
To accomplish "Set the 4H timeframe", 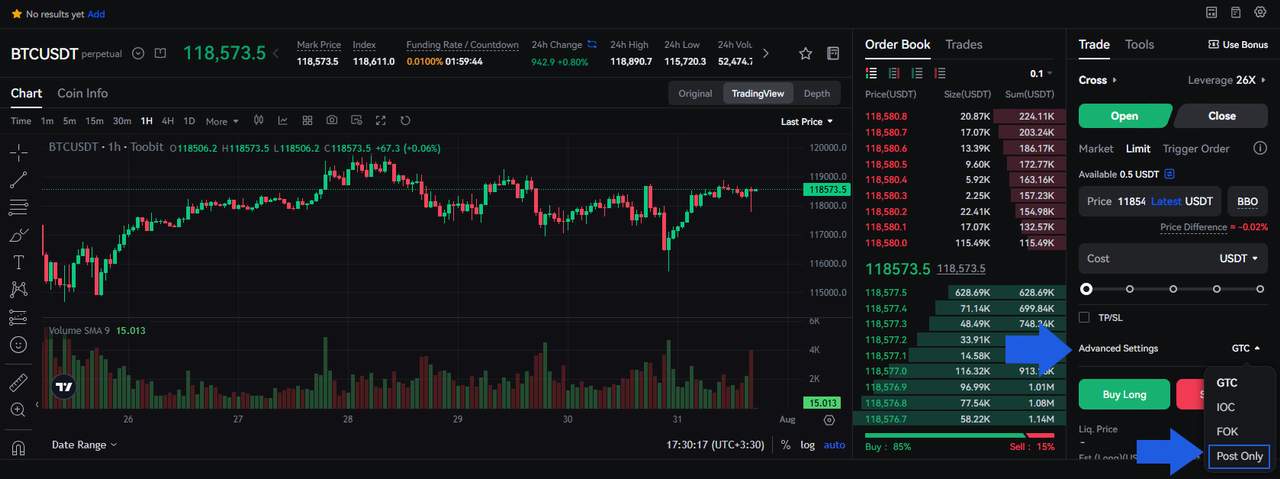I will [x=167, y=121].
